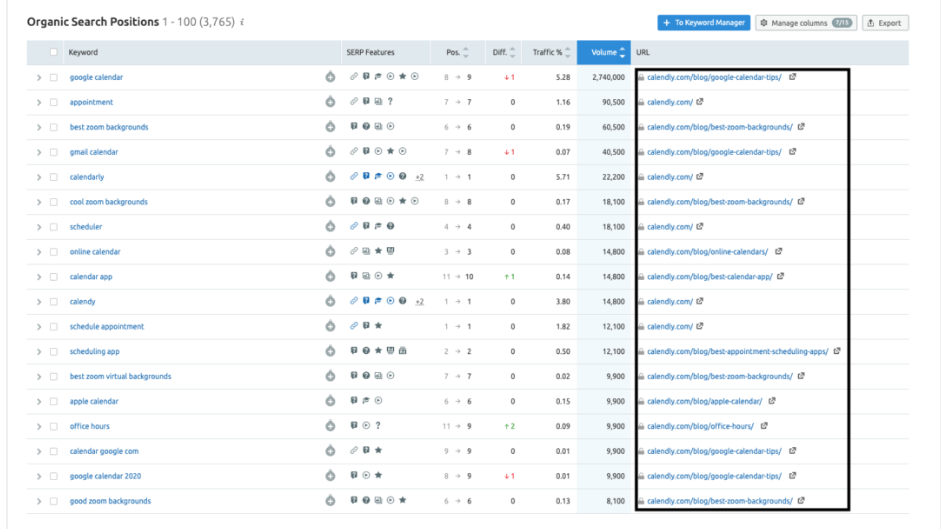Click the question mark SERP icon for appointment

point(390,102)
